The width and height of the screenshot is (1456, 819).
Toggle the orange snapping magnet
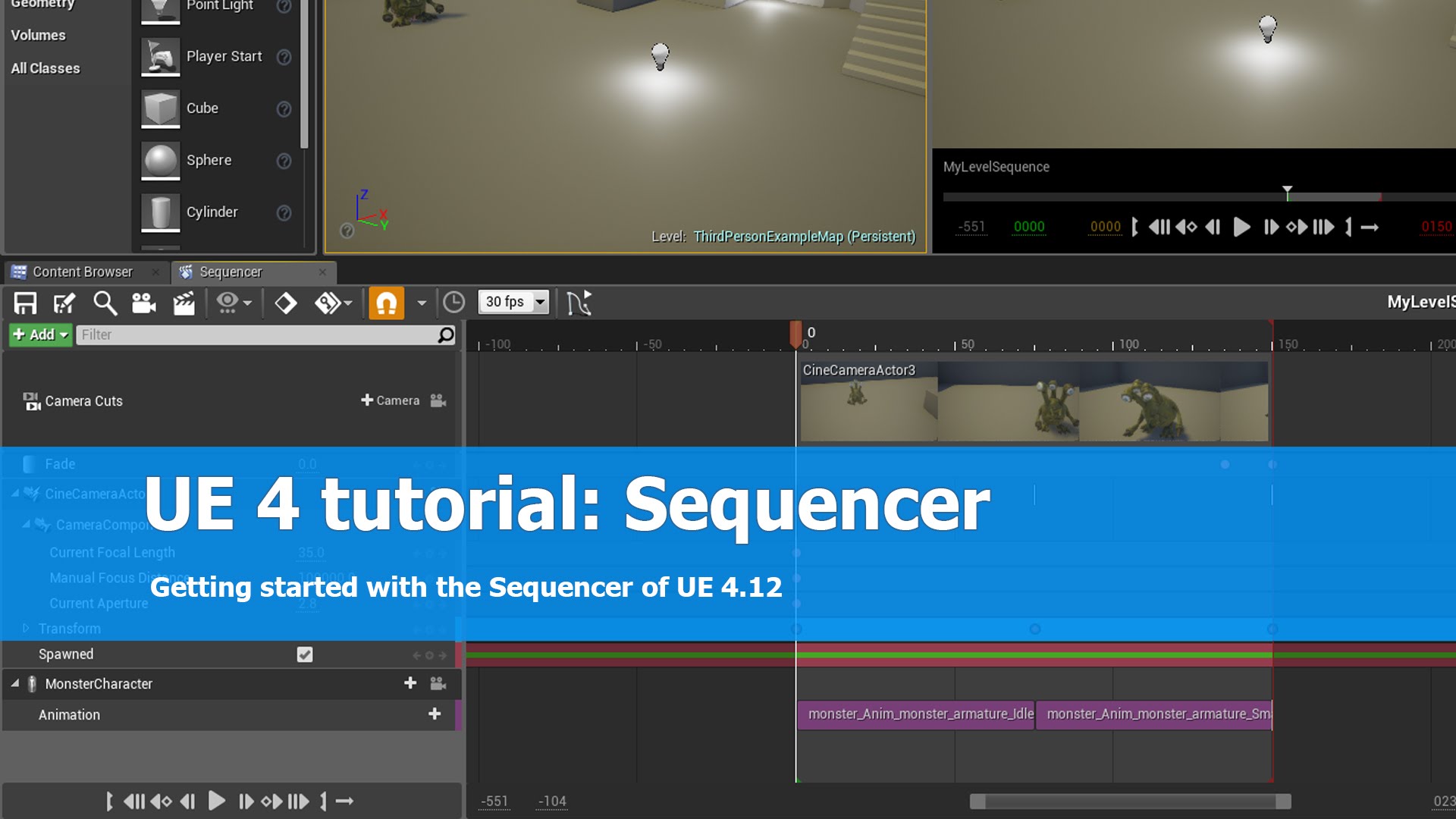pyautogui.click(x=386, y=303)
